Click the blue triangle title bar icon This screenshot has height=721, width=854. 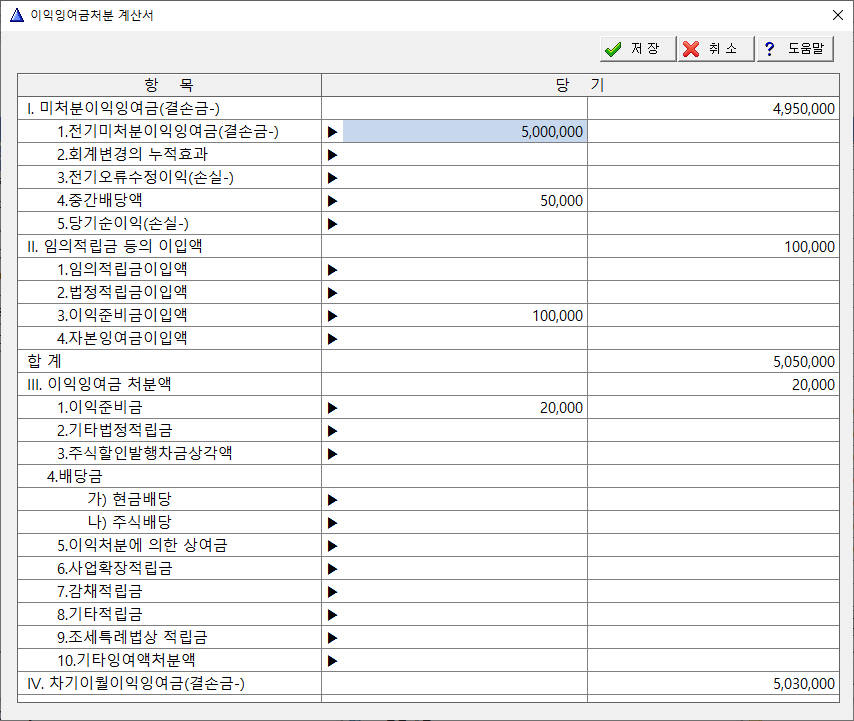[17, 15]
